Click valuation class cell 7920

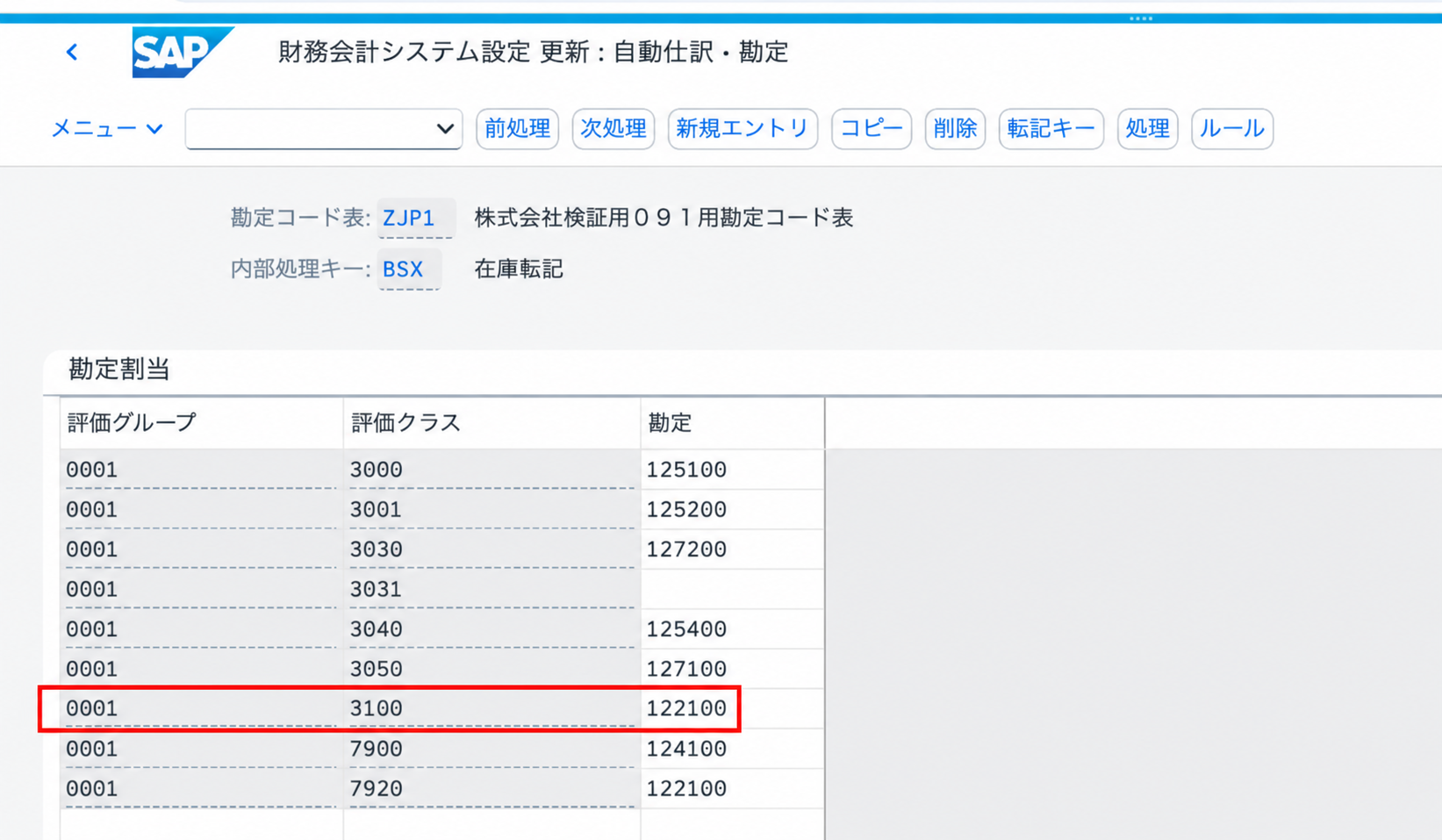pyautogui.click(x=491, y=788)
